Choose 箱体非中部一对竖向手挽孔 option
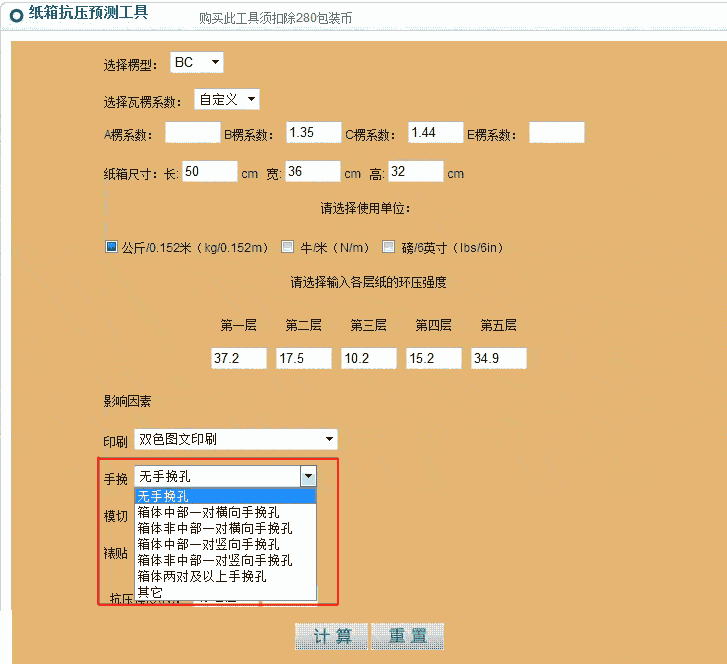Viewport: 727px width, 664px height. click(x=225, y=560)
